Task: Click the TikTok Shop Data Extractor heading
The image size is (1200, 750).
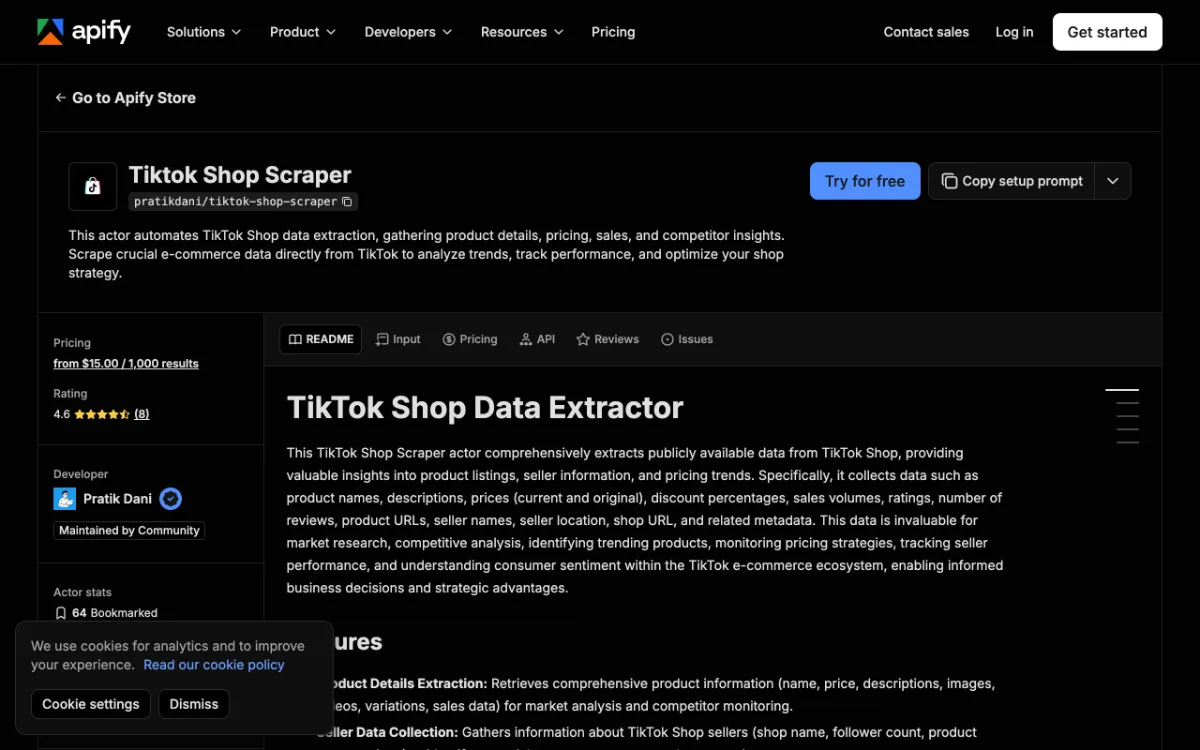Action: tap(485, 408)
